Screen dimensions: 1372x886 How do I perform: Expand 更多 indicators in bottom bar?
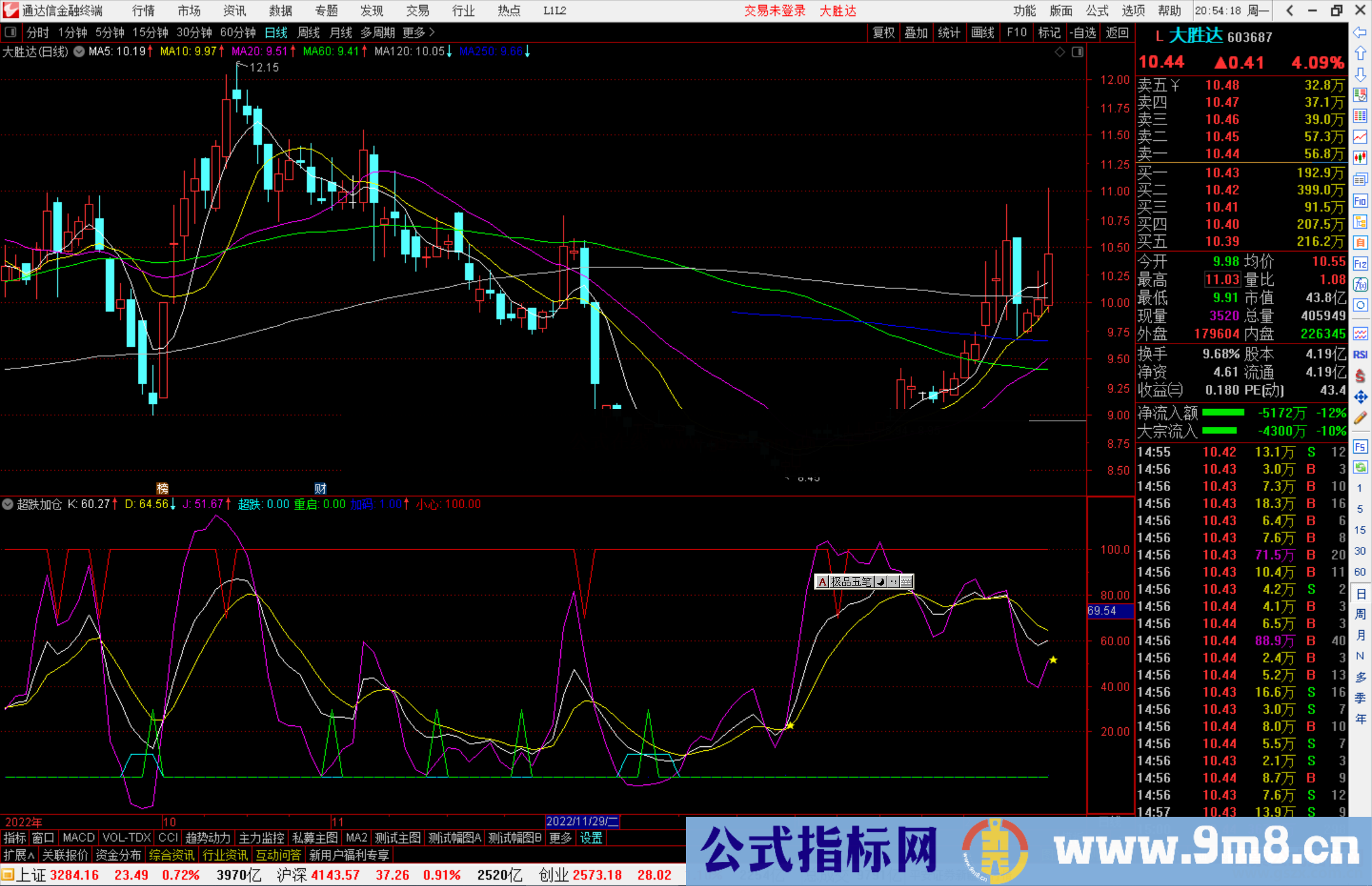tap(560, 838)
